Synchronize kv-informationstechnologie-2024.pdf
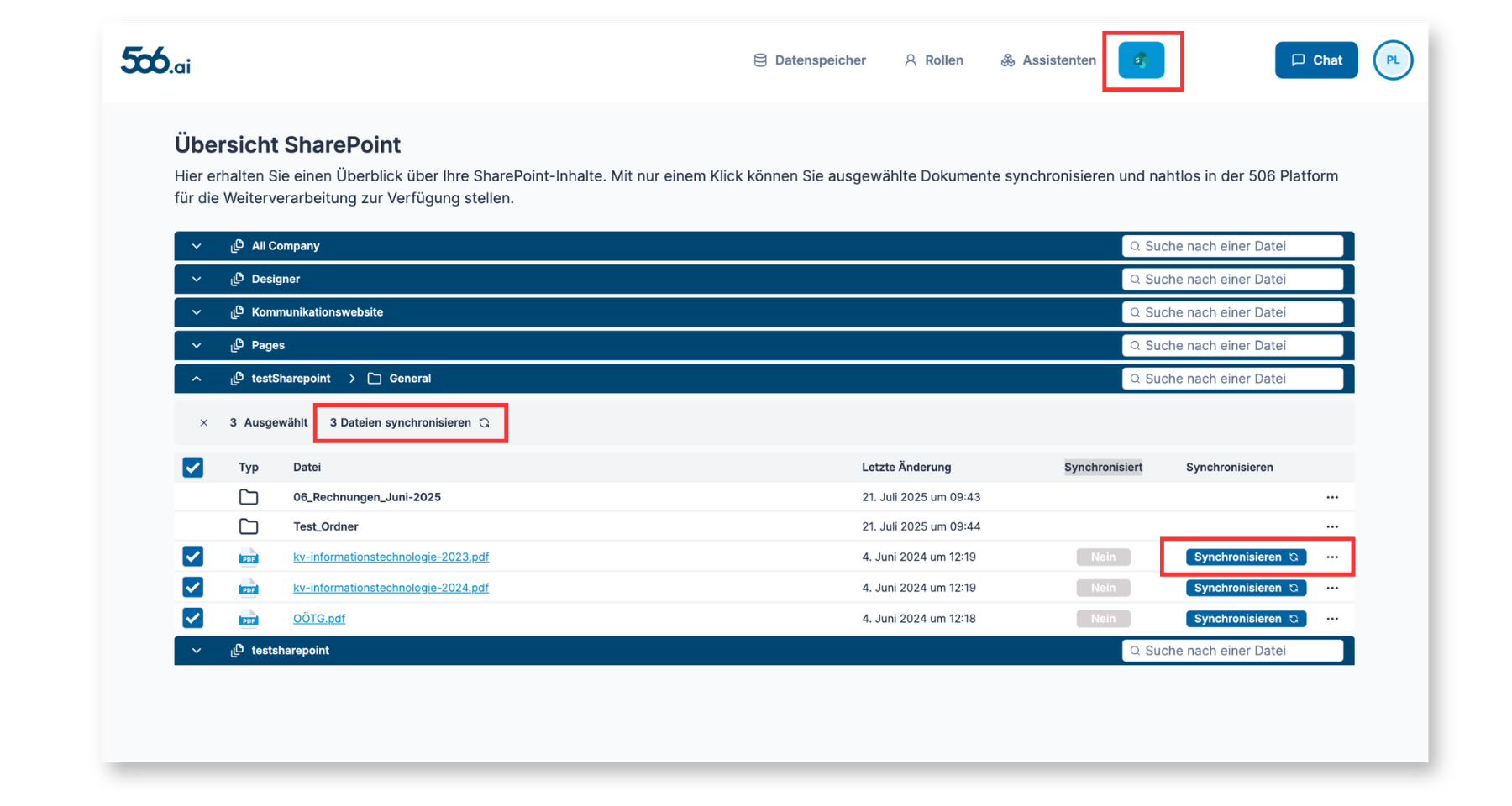1512x806 pixels. (1246, 588)
